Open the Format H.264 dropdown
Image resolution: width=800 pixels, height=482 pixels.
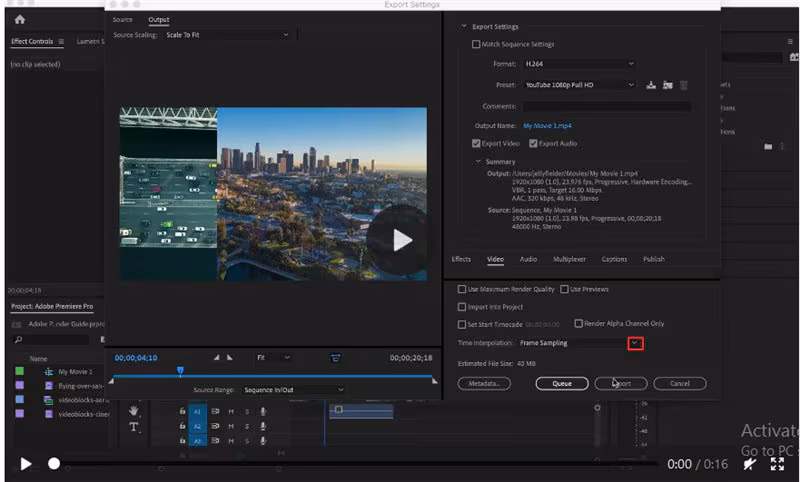[x=579, y=64]
